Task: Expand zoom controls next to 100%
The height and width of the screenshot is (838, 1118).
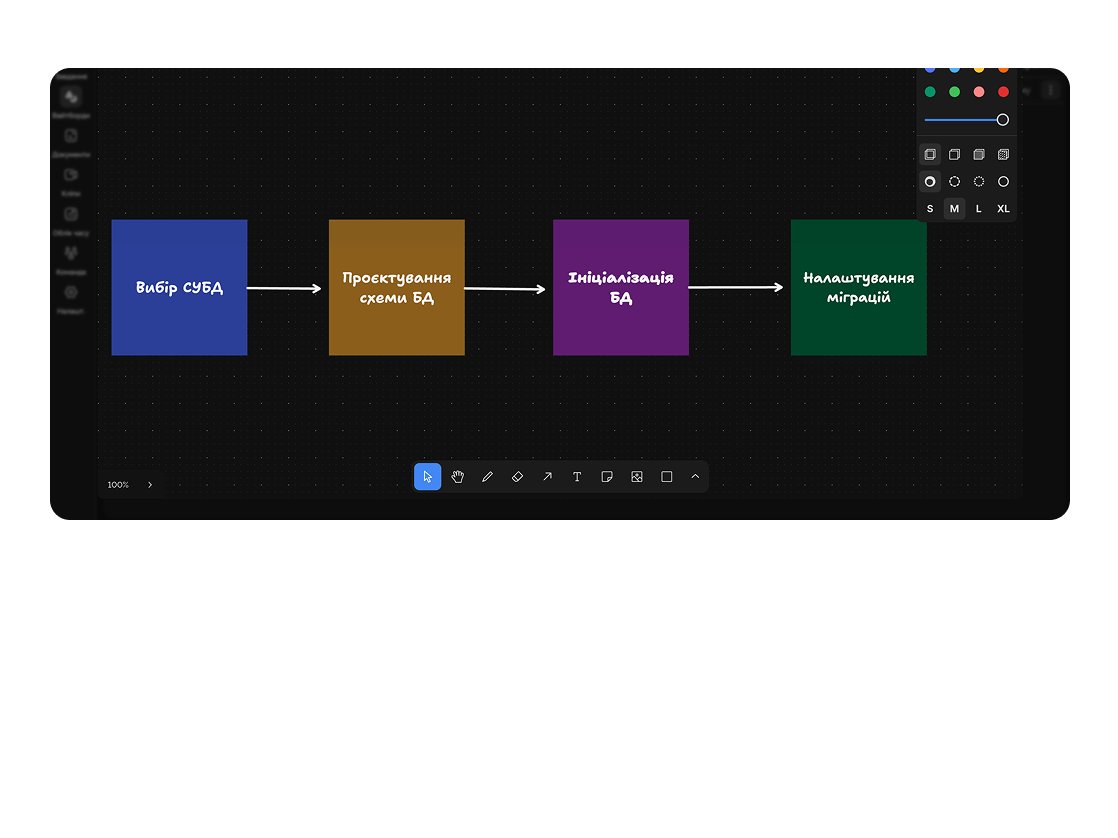Action: coord(150,485)
